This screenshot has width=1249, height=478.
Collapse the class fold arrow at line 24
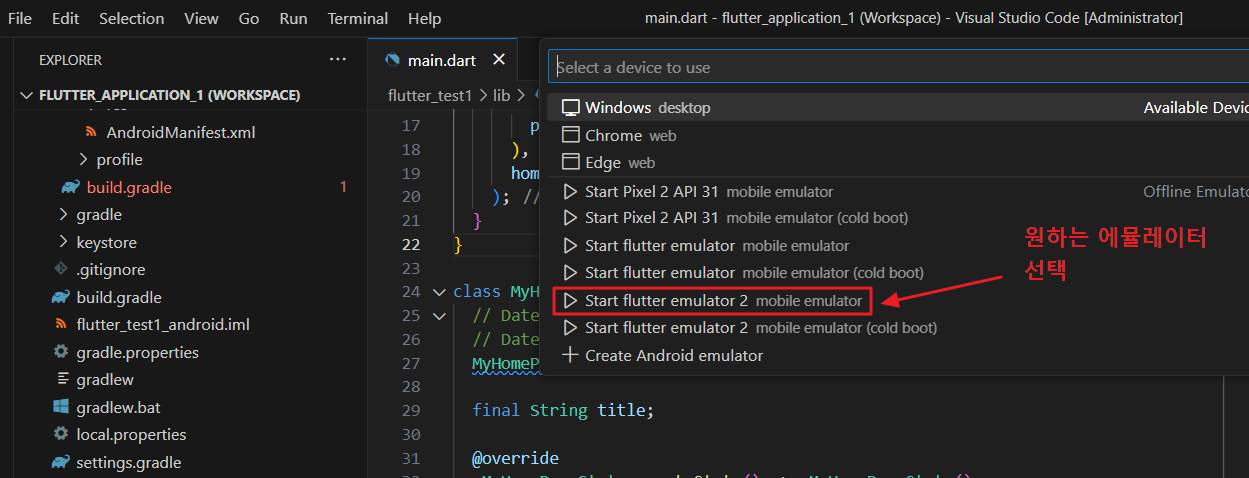point(439,292)
